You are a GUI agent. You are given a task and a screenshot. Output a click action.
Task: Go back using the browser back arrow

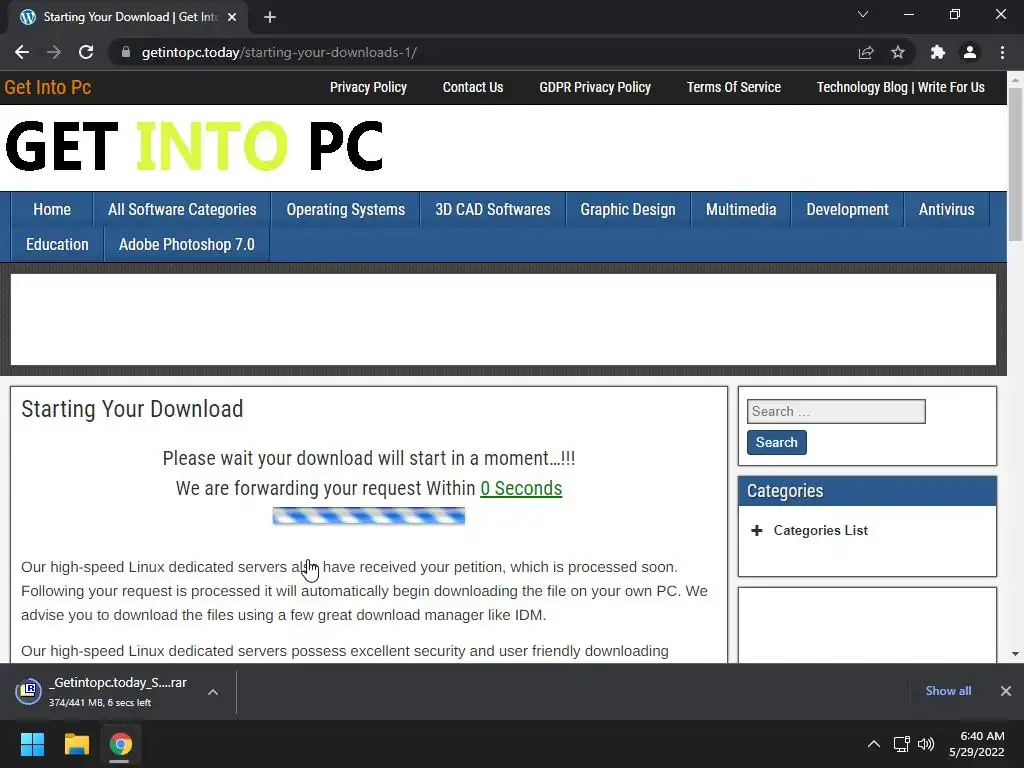22,52
